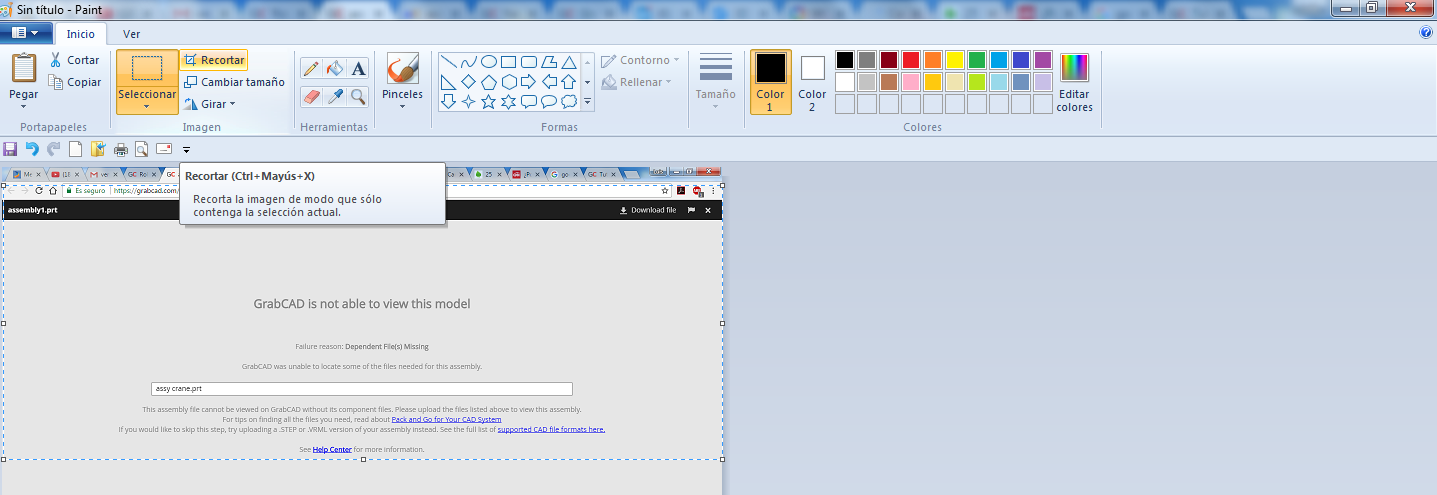Screen dimensions: 1437x495
Task: Open Editar colores dialog
Action: tap(1074, 82)
